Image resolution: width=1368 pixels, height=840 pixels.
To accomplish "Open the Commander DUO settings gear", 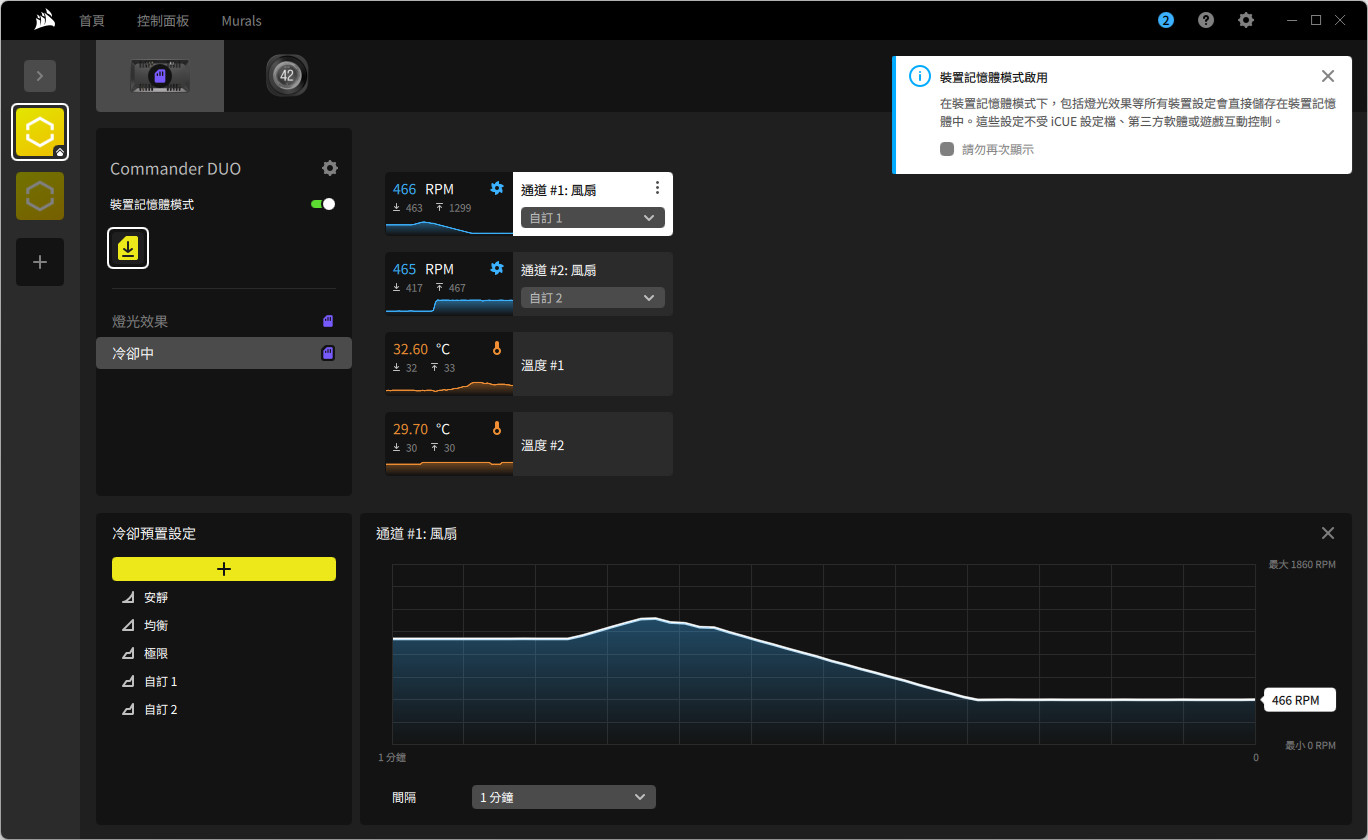I will coord(330,168).
